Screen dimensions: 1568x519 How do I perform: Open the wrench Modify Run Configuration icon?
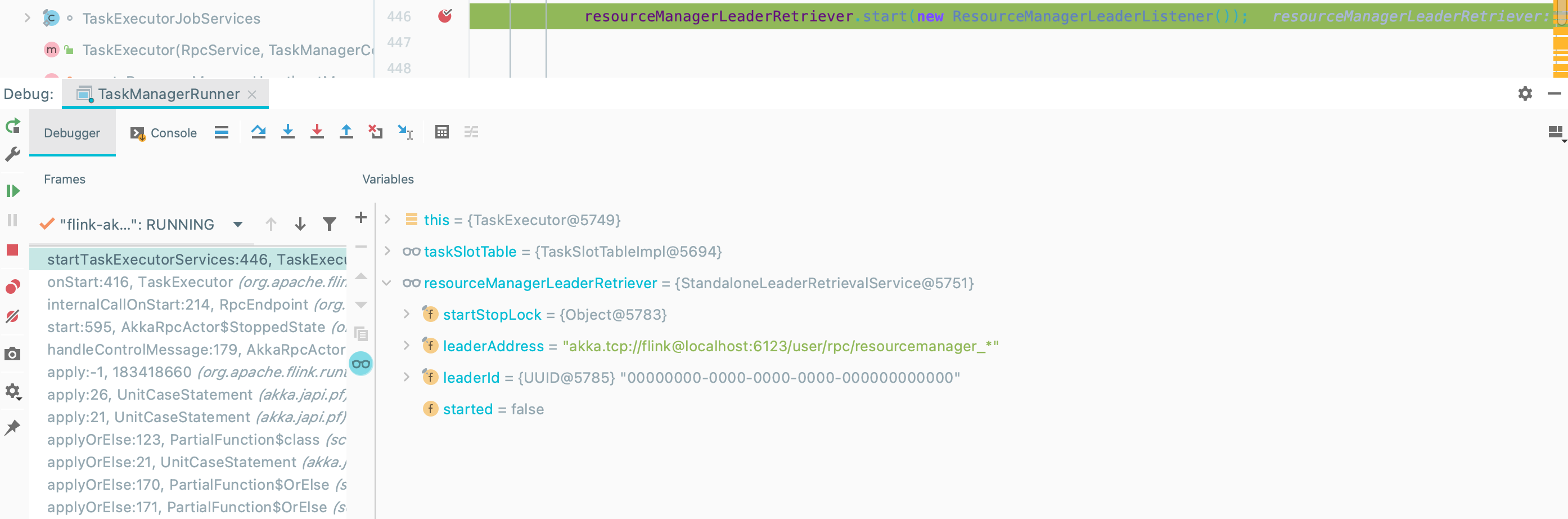pyautogui.click(x=12, y=155)
